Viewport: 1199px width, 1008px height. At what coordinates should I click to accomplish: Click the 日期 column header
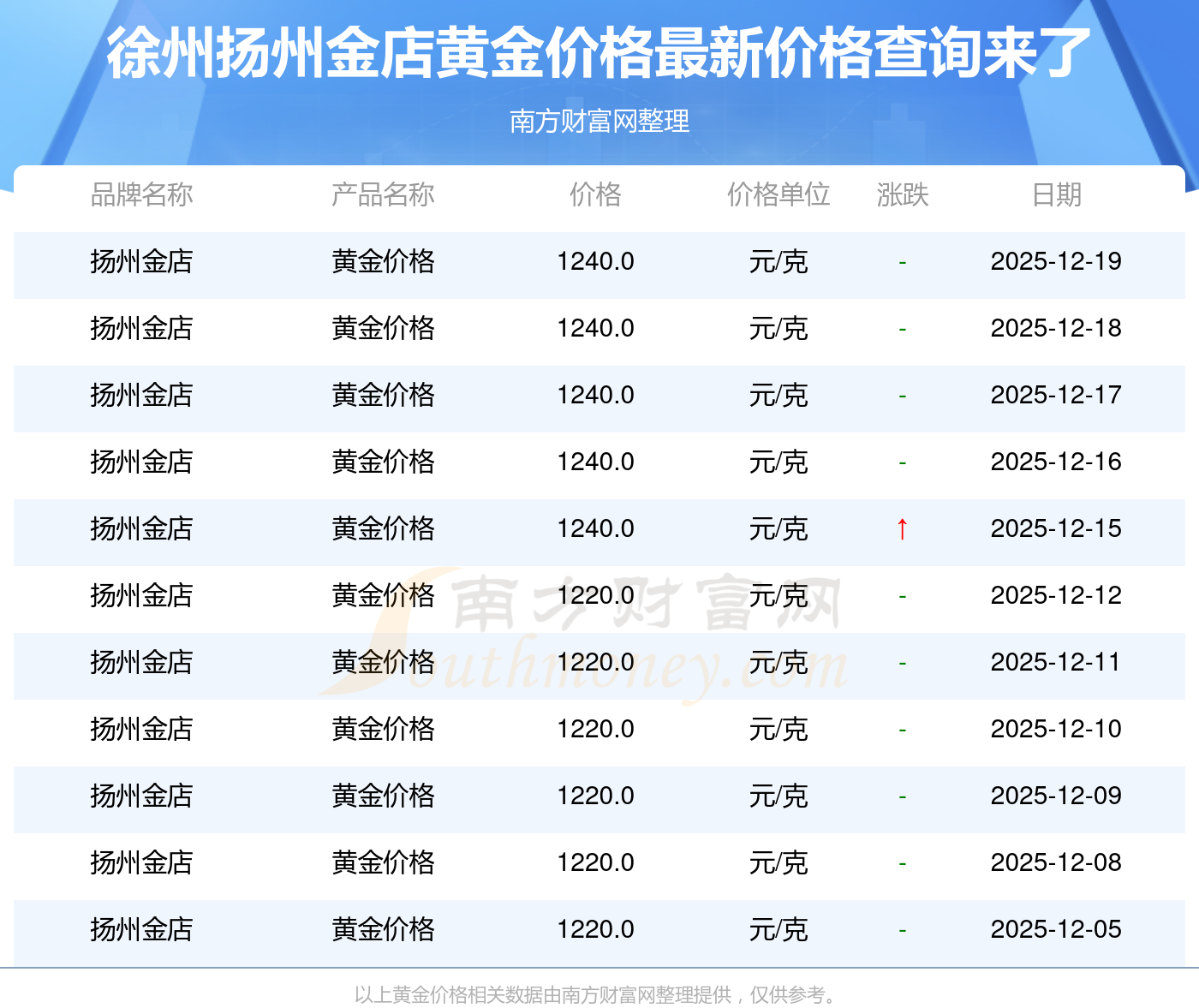(x=1056, y=194)
